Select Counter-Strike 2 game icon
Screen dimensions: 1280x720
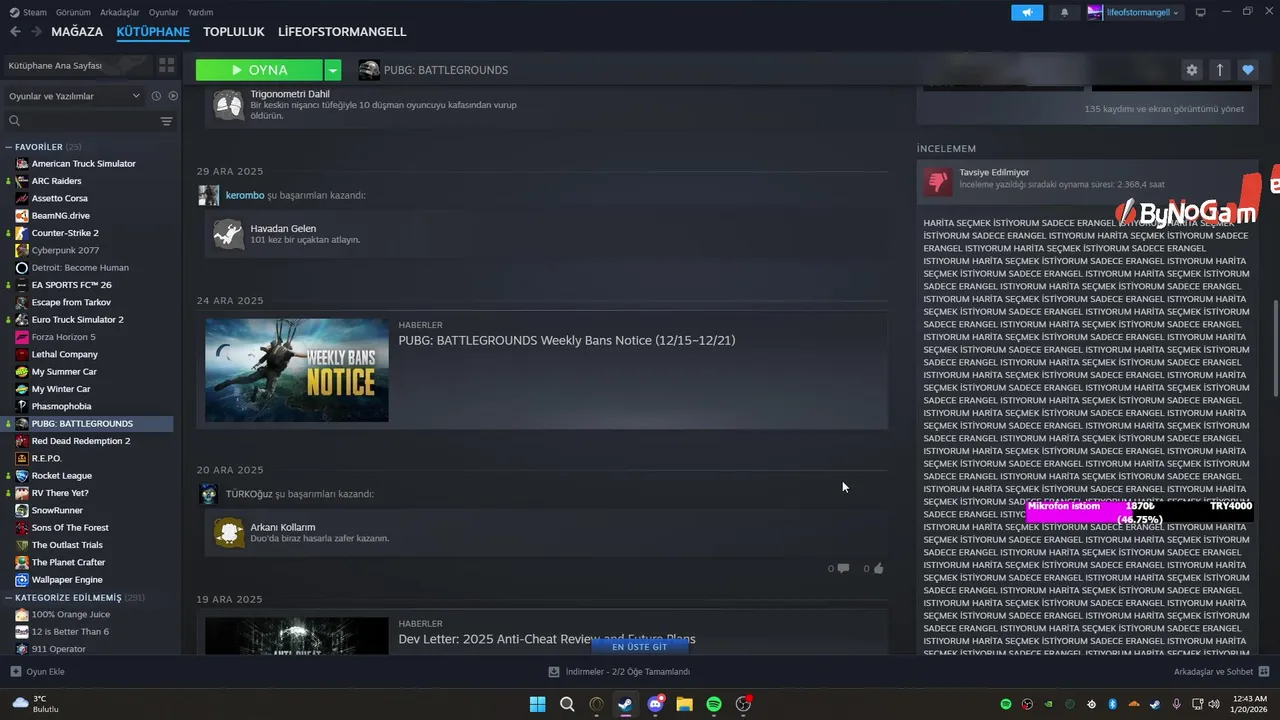(22, 233)
